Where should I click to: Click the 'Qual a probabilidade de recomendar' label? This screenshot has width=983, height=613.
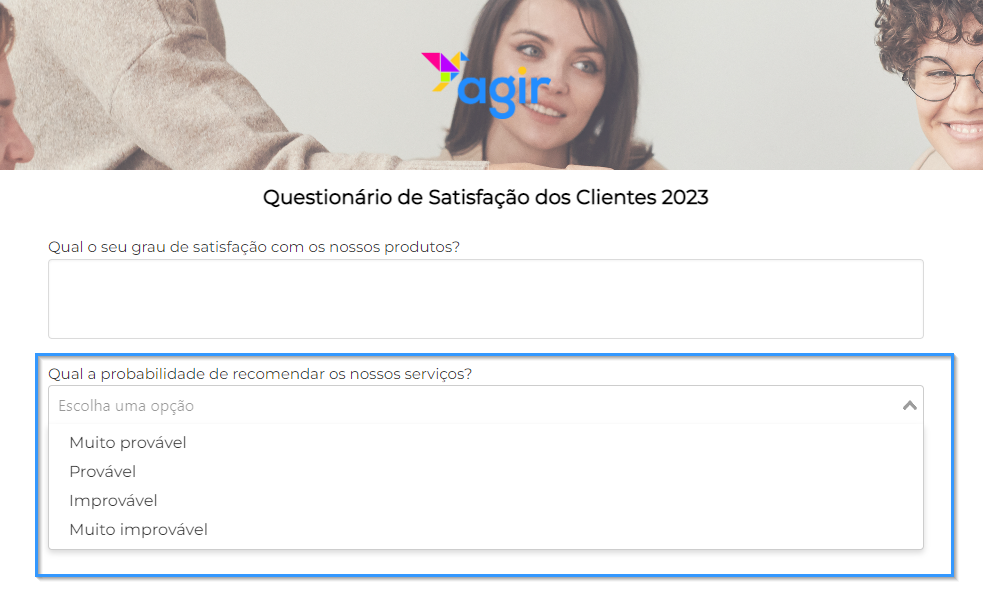[260, 374]
